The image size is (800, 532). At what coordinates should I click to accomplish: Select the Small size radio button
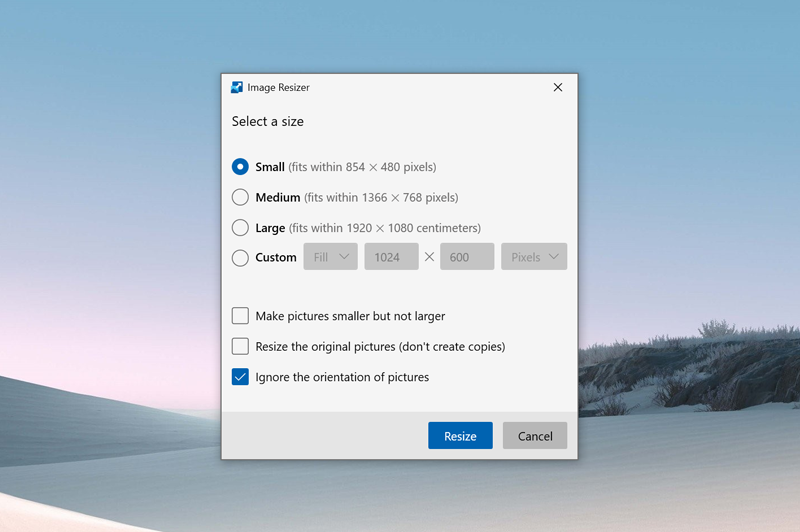(x=240, y=167)
